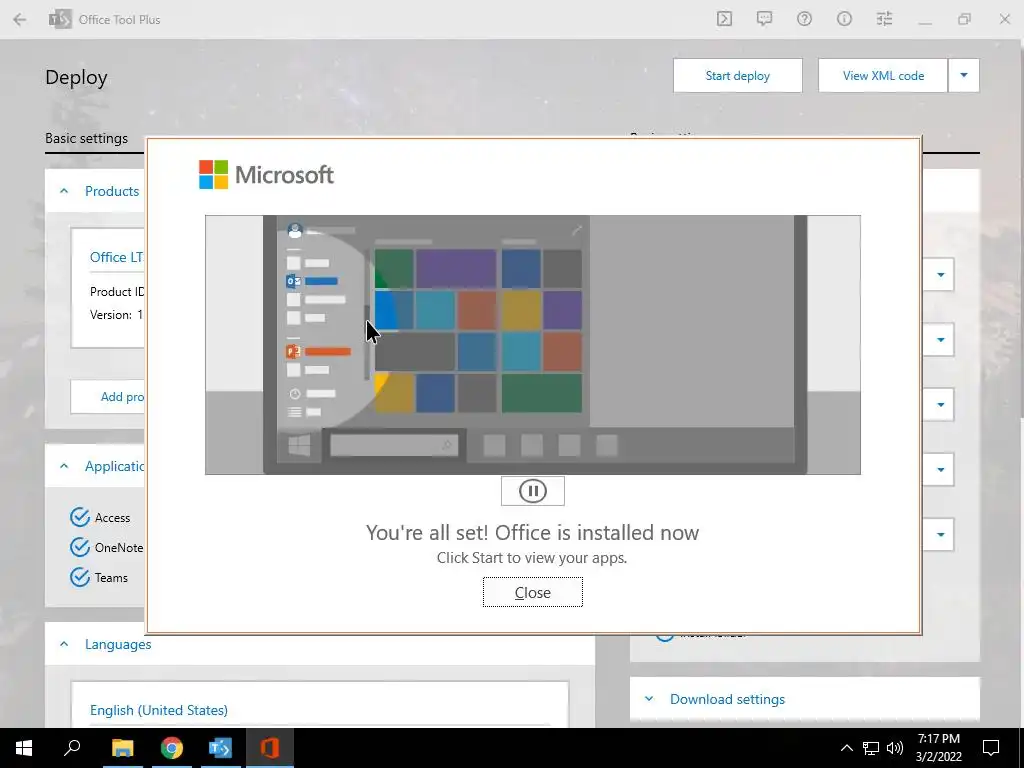
Task: Open the network tray icon
Action: [x=871, y=748]
